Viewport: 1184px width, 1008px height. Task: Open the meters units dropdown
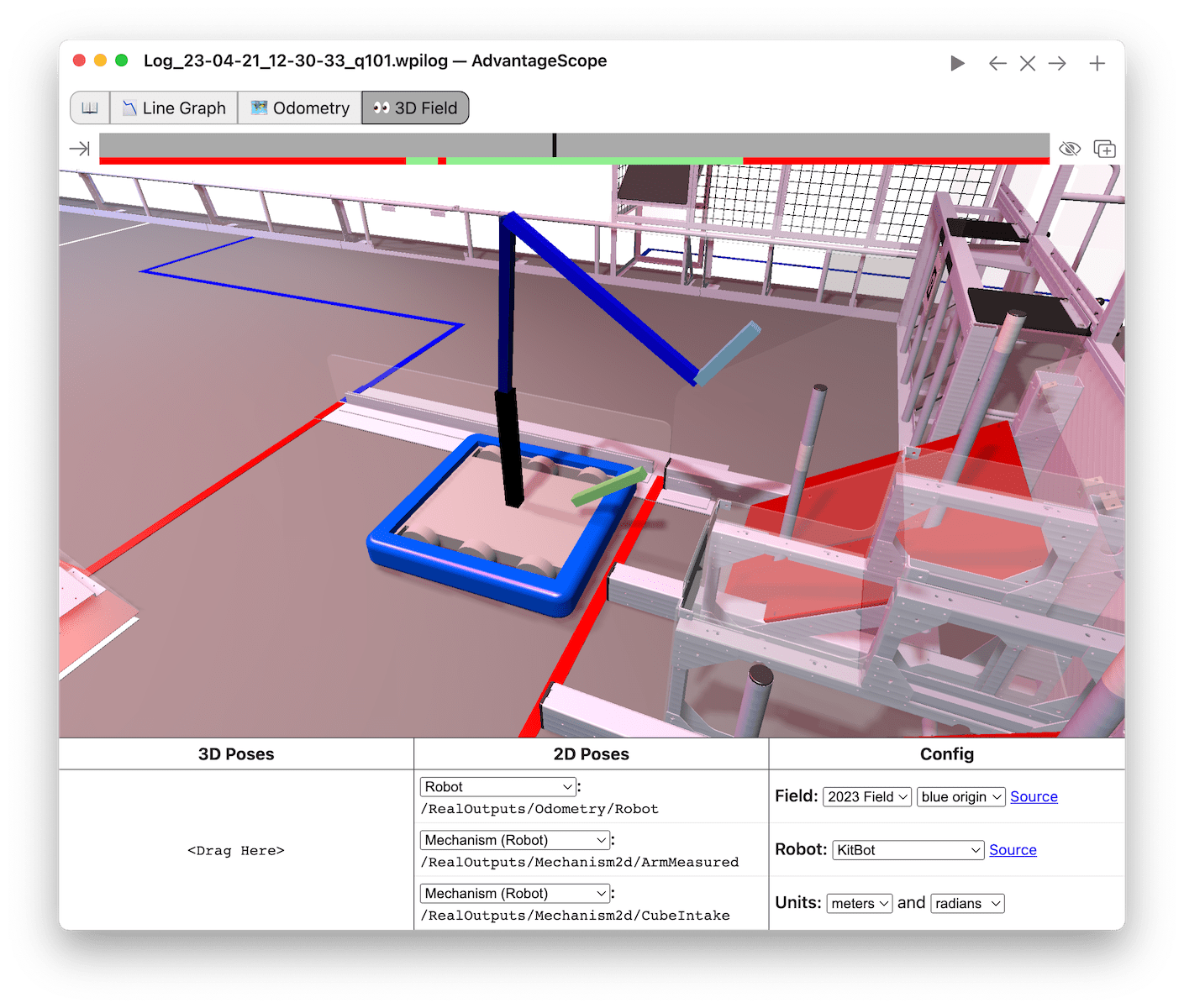[859, 904]
